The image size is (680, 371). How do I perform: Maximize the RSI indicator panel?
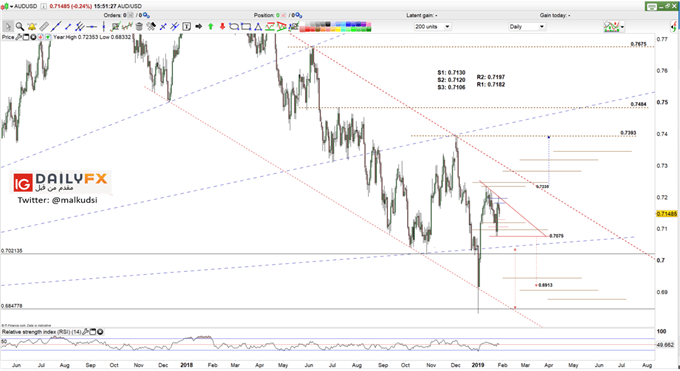(x=93, y=332)
